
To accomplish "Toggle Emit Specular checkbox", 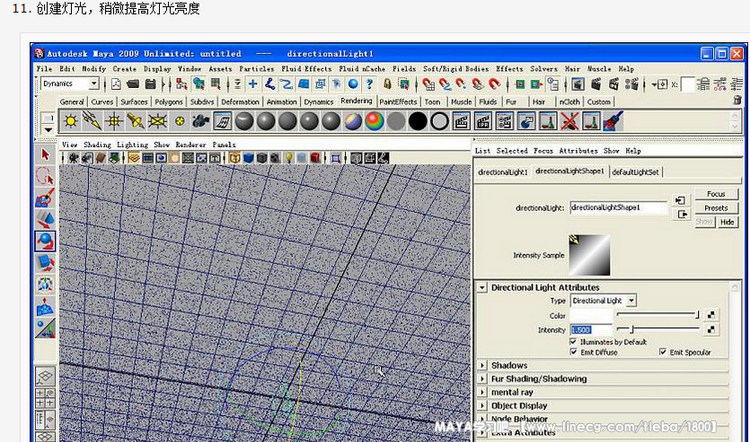I will [662, 352].
